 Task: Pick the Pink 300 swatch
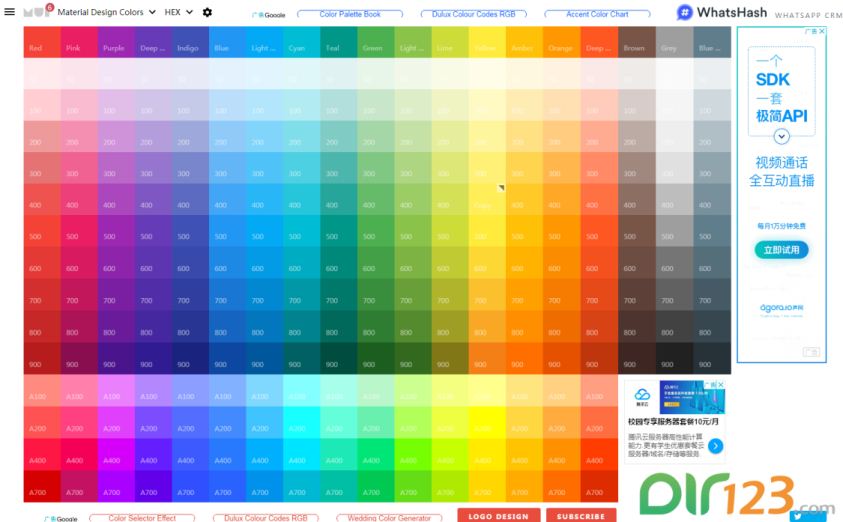79,168
